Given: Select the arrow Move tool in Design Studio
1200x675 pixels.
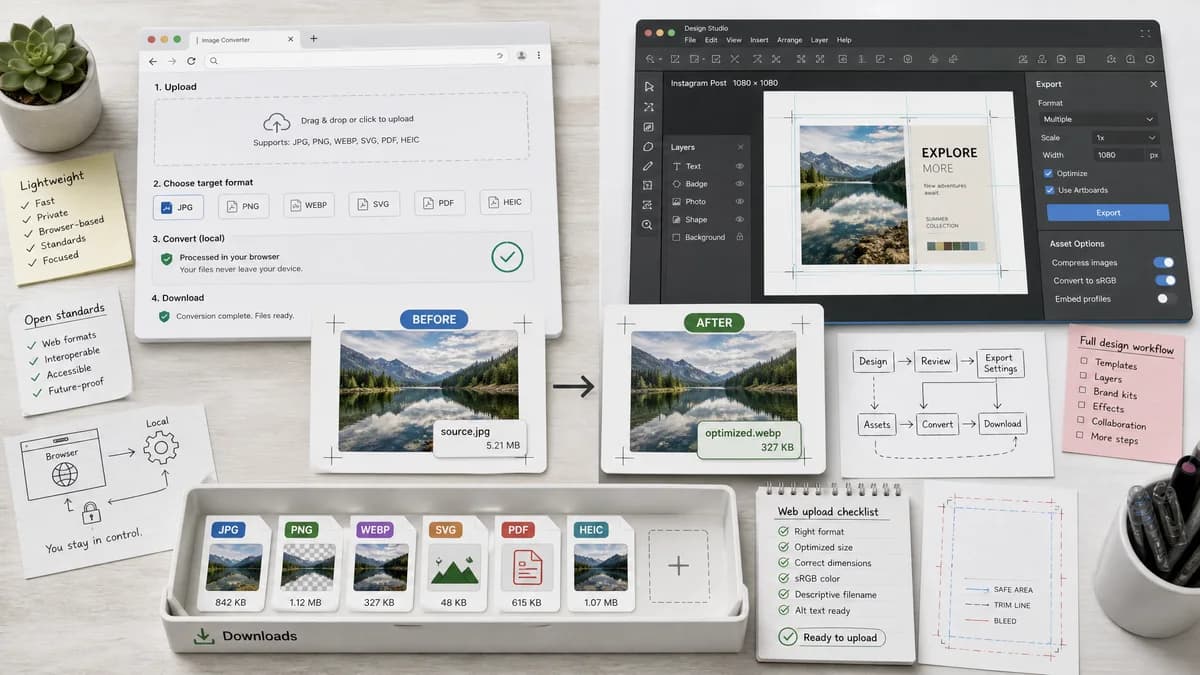Looking at the screenshot, I should 649,86.
